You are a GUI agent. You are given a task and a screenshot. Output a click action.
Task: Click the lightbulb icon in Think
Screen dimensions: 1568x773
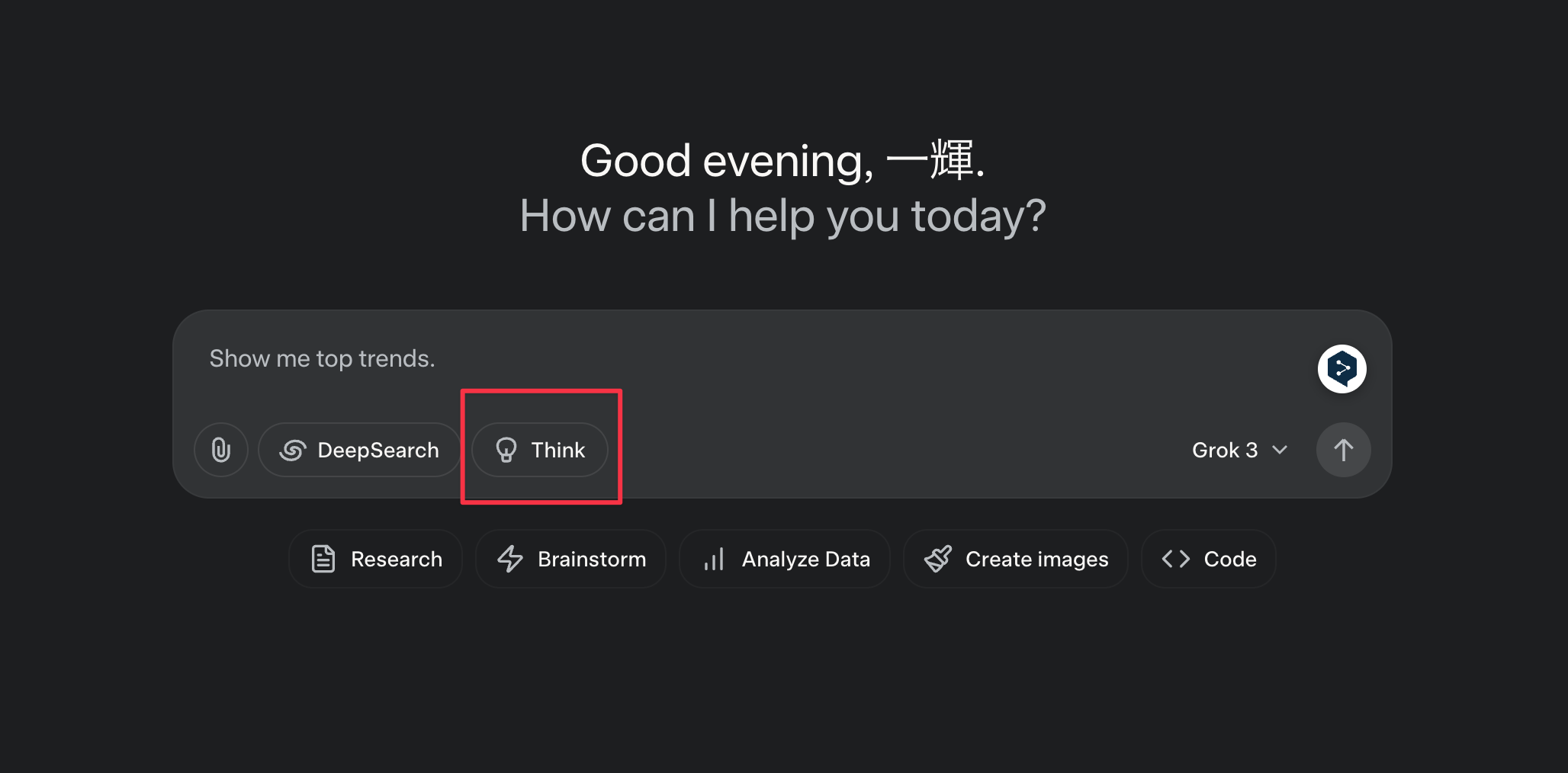tap(506, 450)
